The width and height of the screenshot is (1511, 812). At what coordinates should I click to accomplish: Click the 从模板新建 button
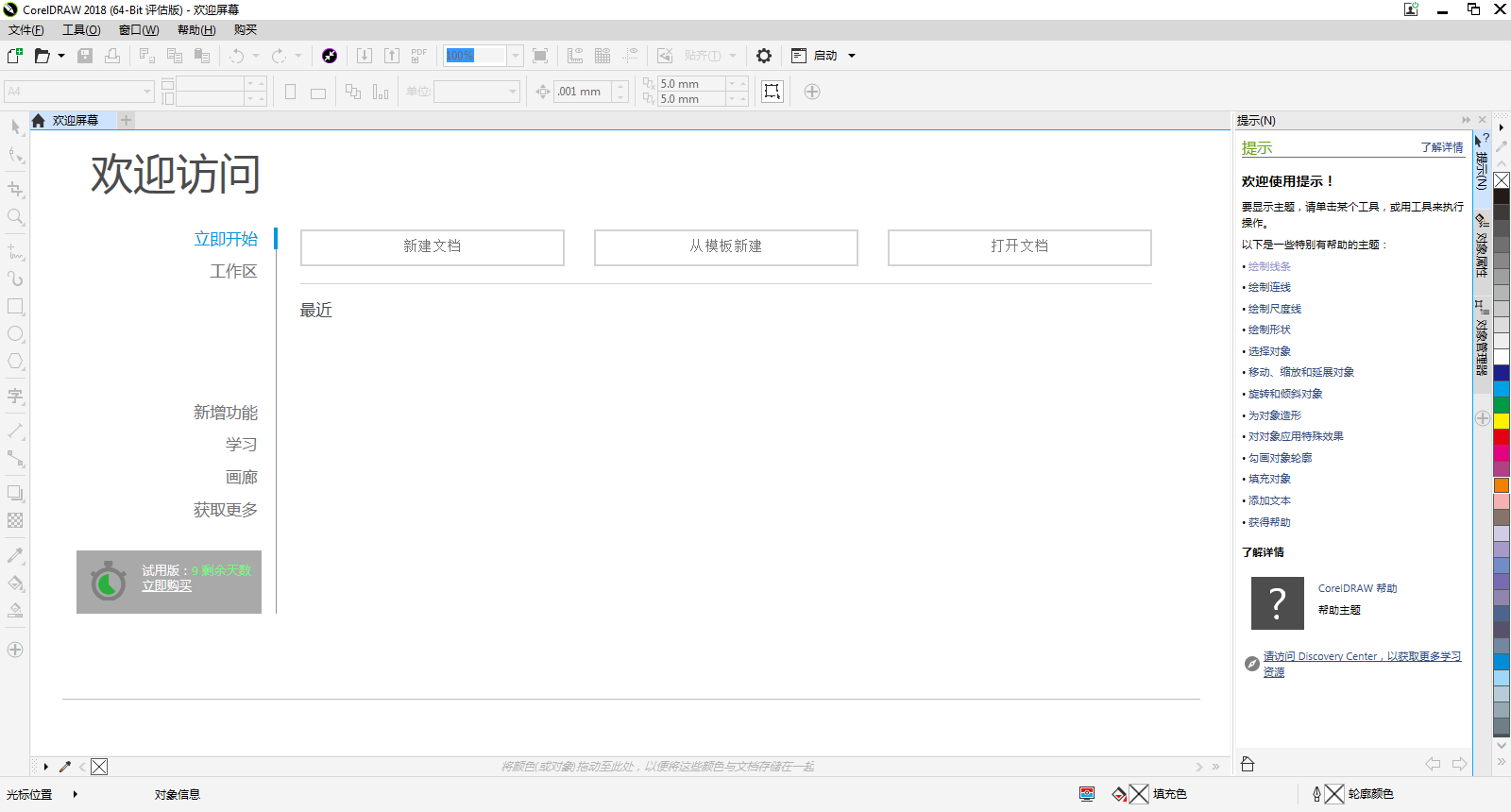coord(726,246)
